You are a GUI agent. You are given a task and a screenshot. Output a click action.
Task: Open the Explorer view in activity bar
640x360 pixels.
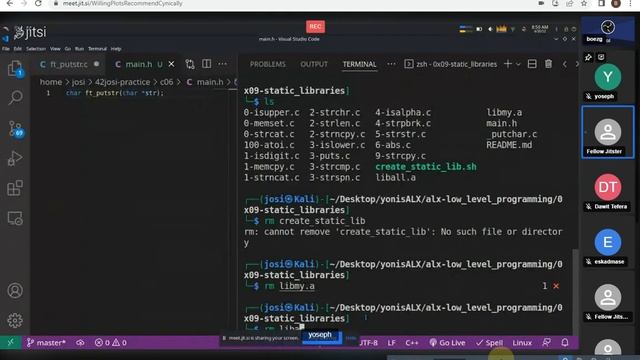coord(15,68)
